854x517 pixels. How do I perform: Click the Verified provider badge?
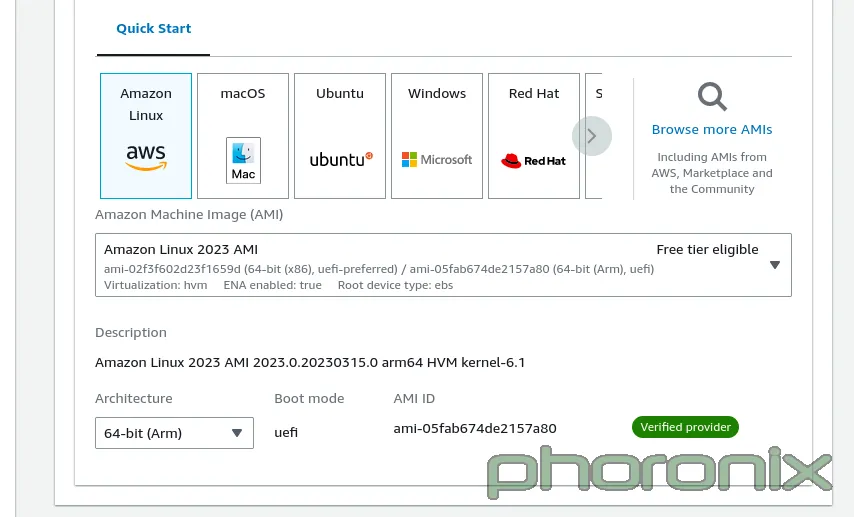tap(685, 427)
